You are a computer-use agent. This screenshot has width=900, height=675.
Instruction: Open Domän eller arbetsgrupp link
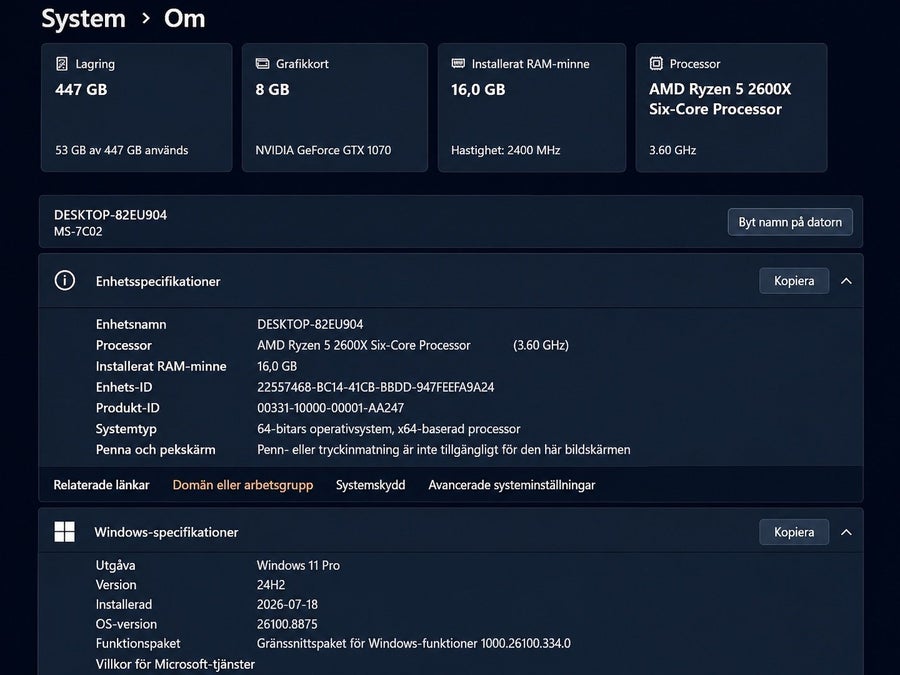click(x=243, y=485)
